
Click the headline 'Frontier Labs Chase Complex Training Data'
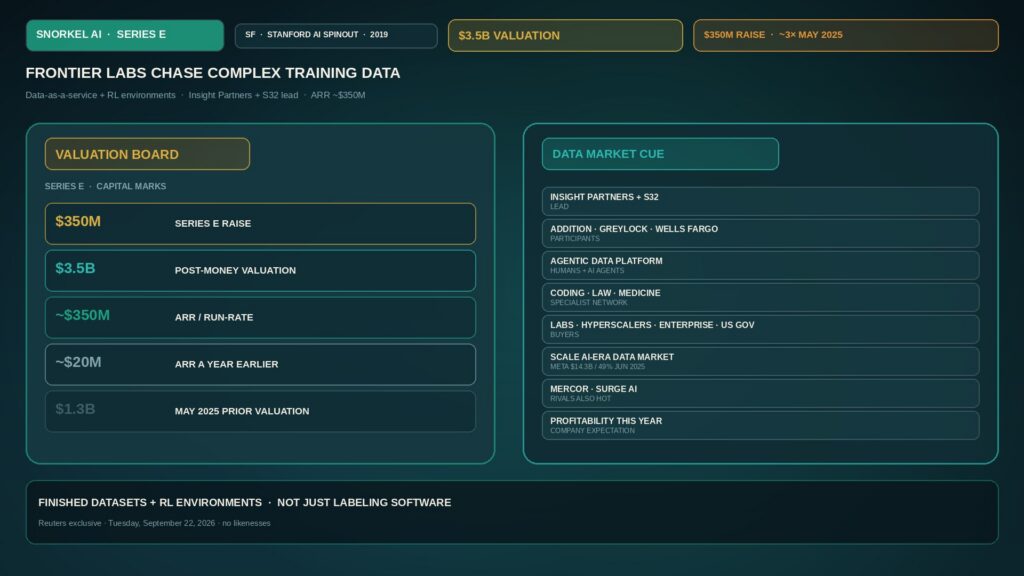(x=213, y=73)
